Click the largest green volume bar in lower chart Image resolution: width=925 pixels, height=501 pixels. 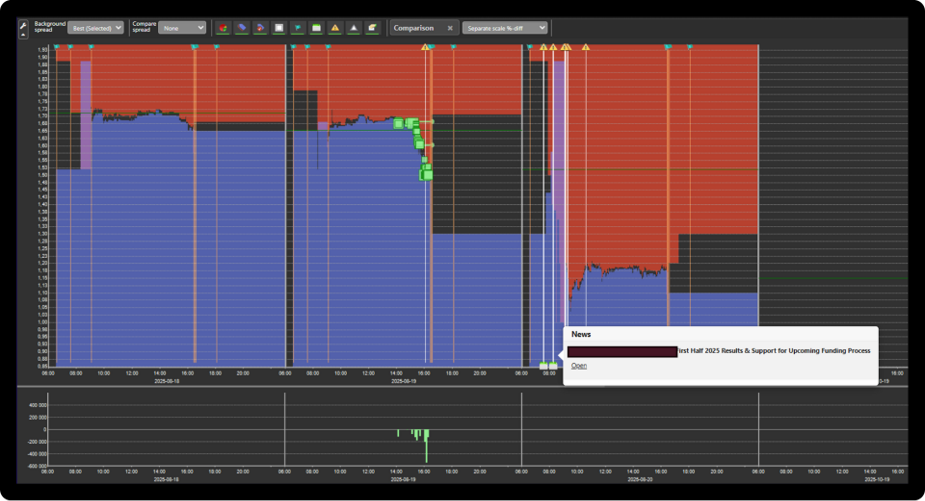point(427,446)
